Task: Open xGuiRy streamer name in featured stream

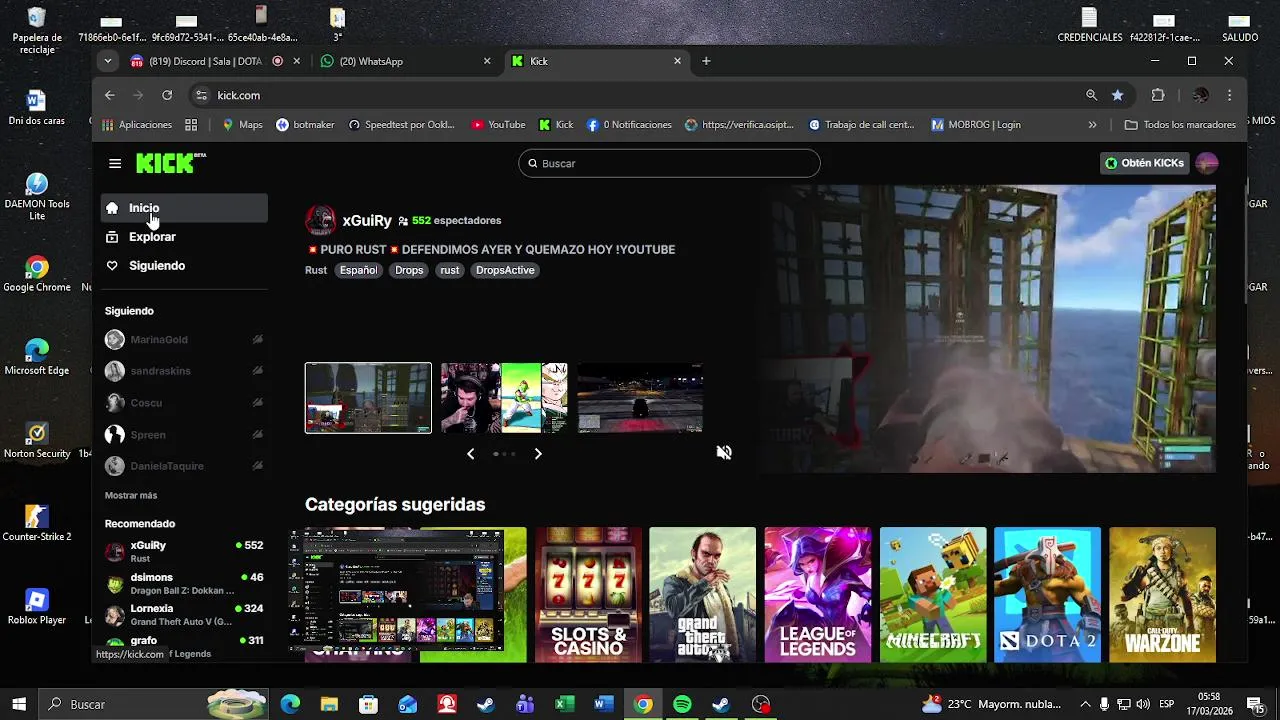Action: [x=367, y=221]
